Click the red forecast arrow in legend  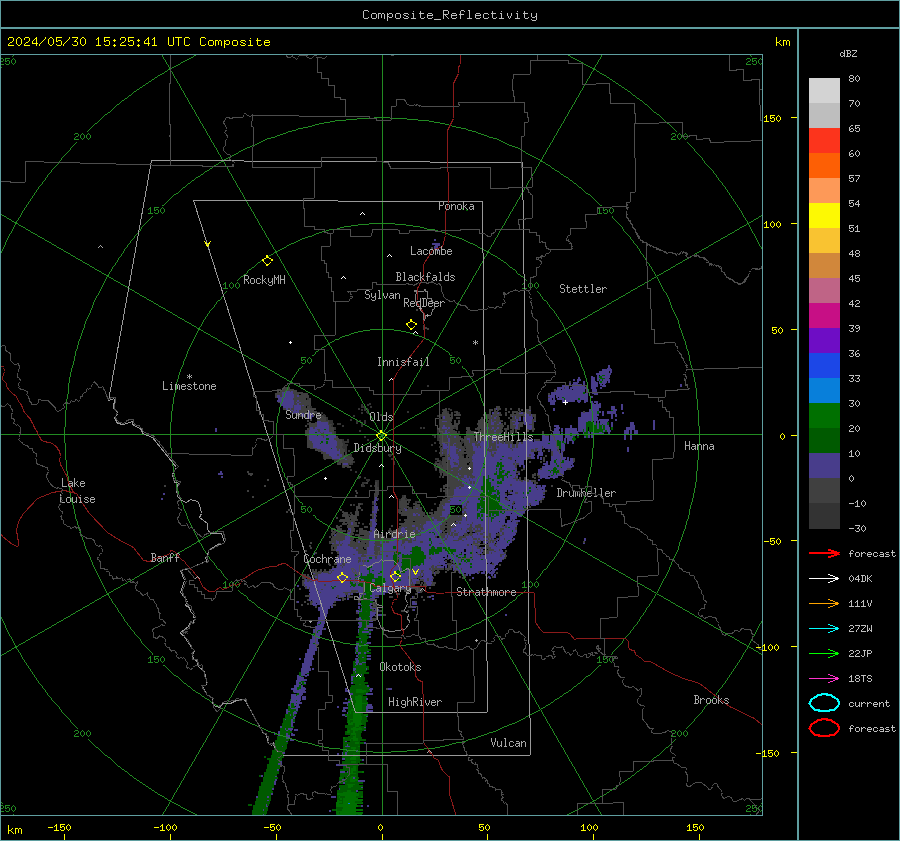pos(824,553)
